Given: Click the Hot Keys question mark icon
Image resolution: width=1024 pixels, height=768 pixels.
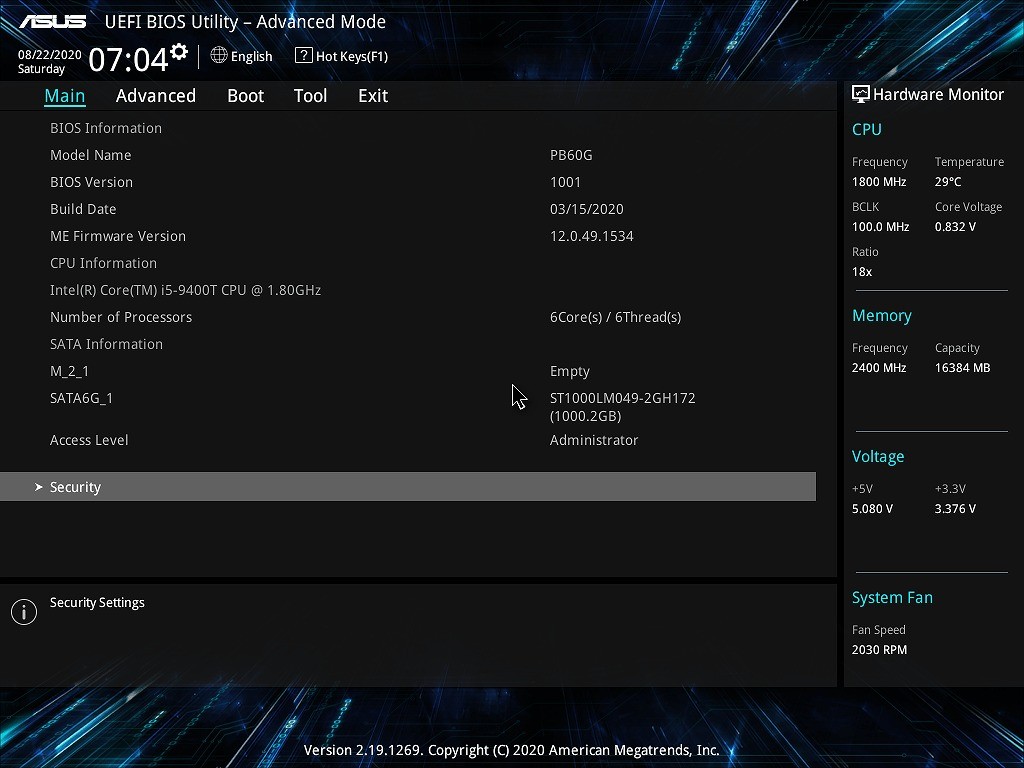Looking at the screenshot, I should (x=303, y=56).
